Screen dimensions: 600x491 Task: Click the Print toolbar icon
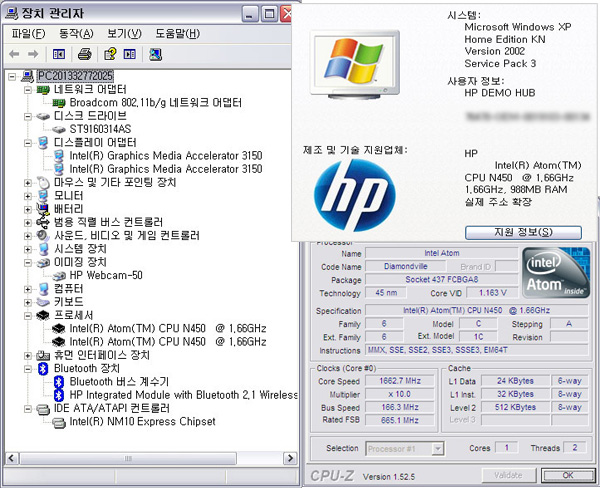point(85,54)
